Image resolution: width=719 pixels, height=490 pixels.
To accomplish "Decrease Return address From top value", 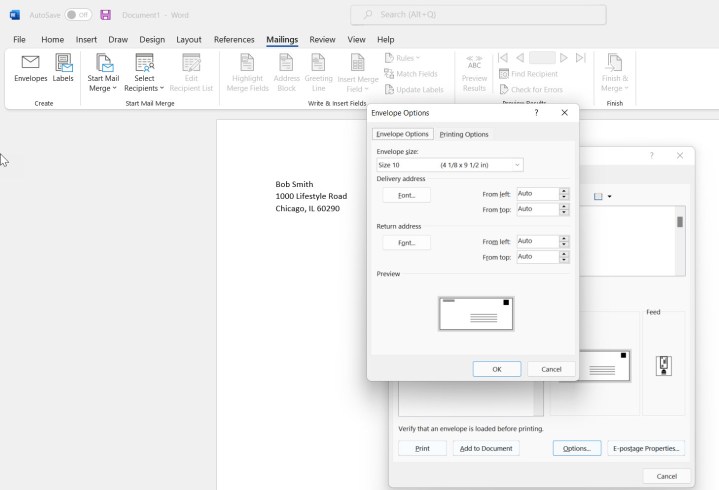I will [564, 260].
